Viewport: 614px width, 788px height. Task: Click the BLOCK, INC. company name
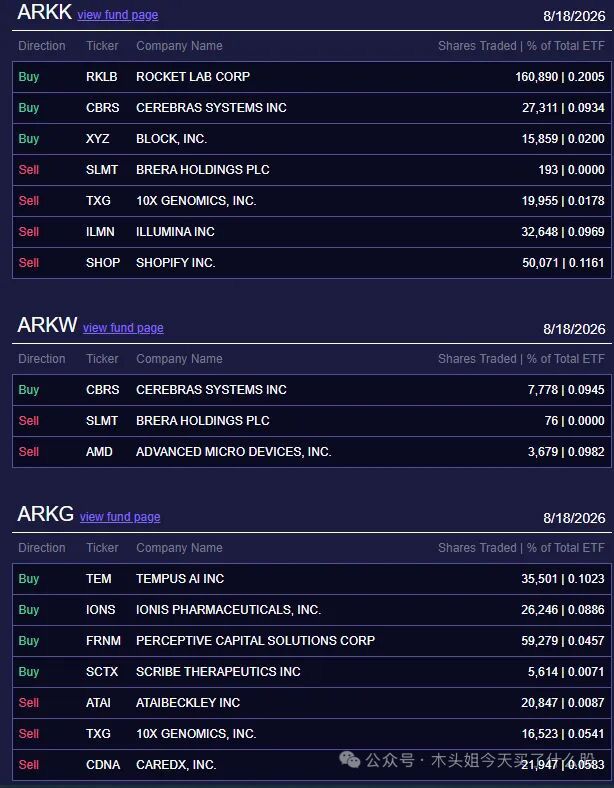[171, 139]
